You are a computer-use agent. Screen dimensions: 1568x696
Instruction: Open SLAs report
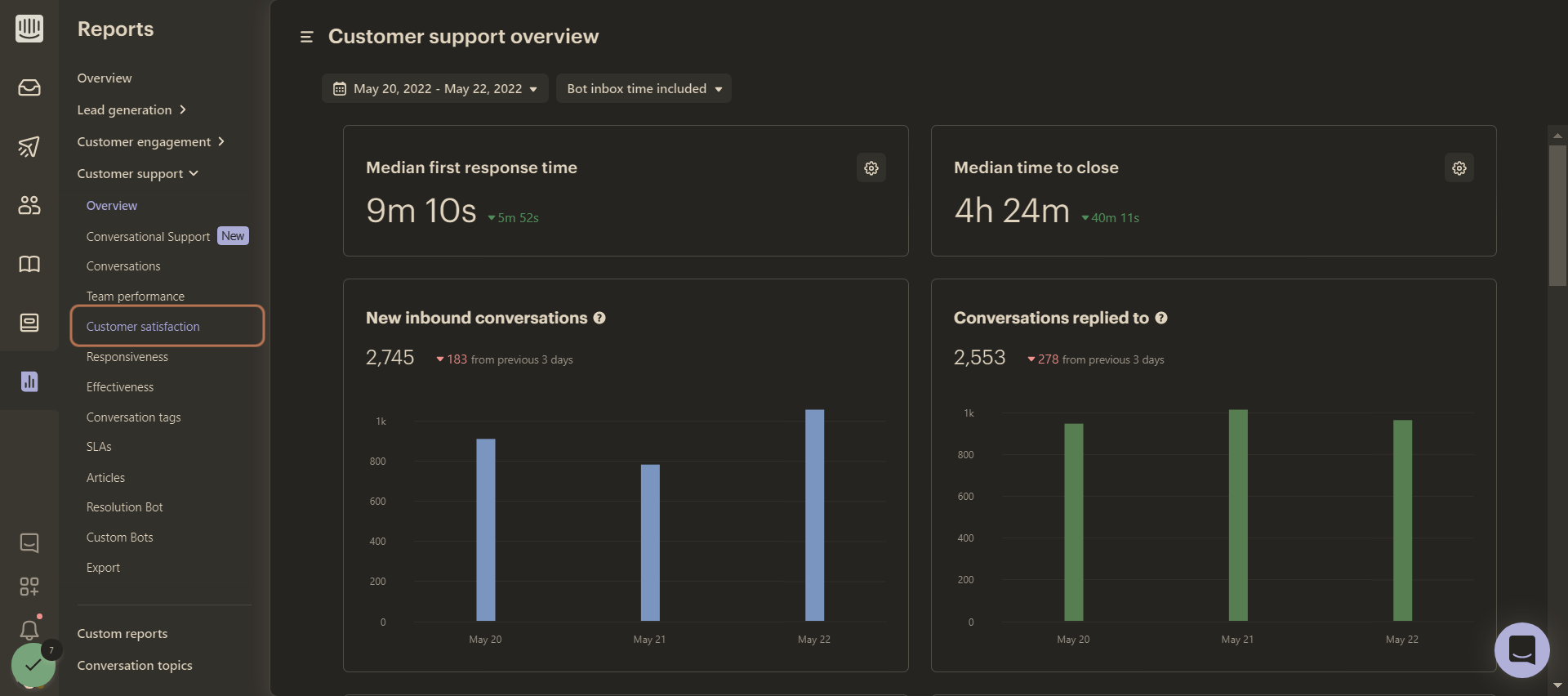pyautogui.click(x=99, y=447)
